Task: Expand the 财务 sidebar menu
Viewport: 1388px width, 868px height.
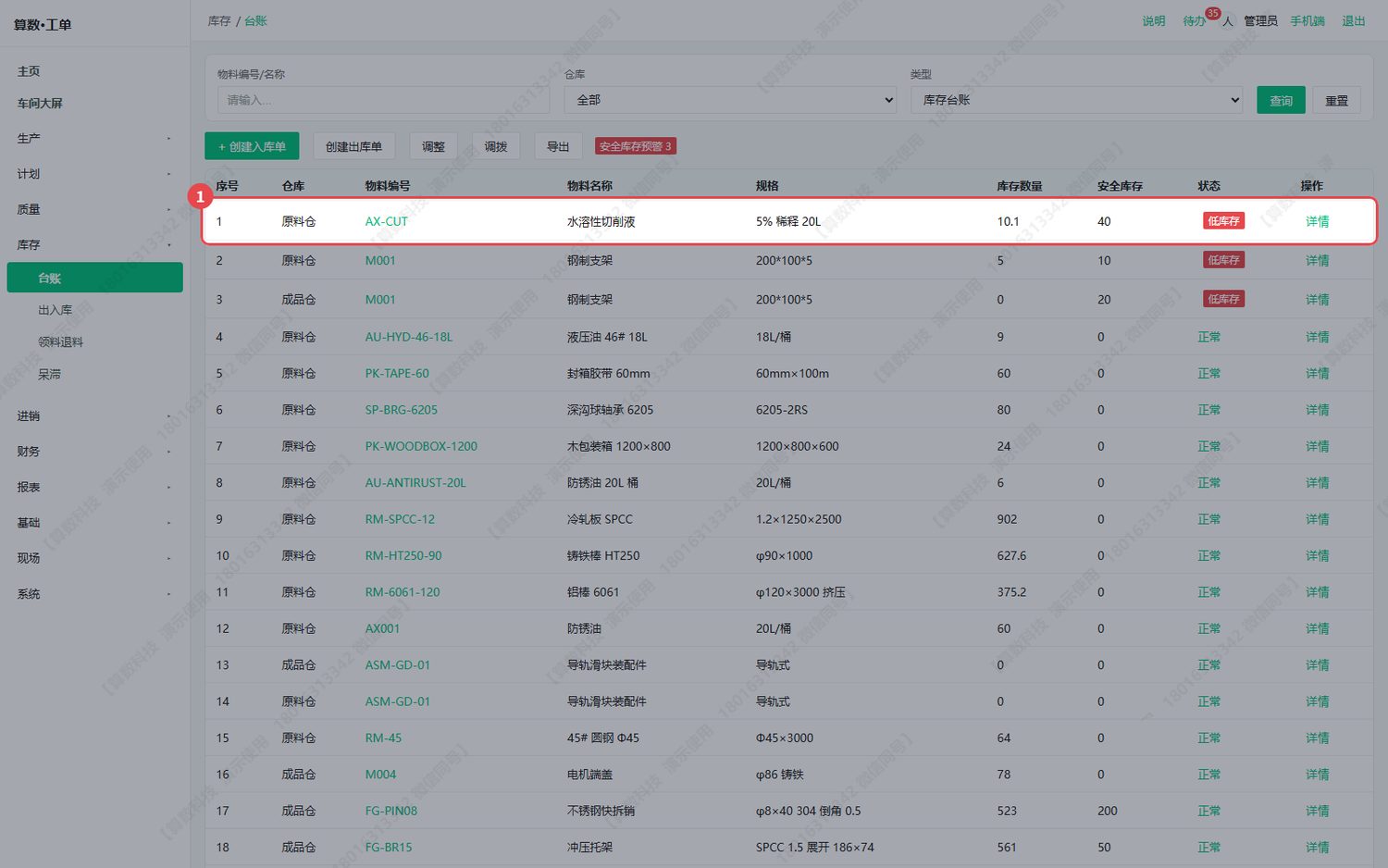Action: click(94, 452)
